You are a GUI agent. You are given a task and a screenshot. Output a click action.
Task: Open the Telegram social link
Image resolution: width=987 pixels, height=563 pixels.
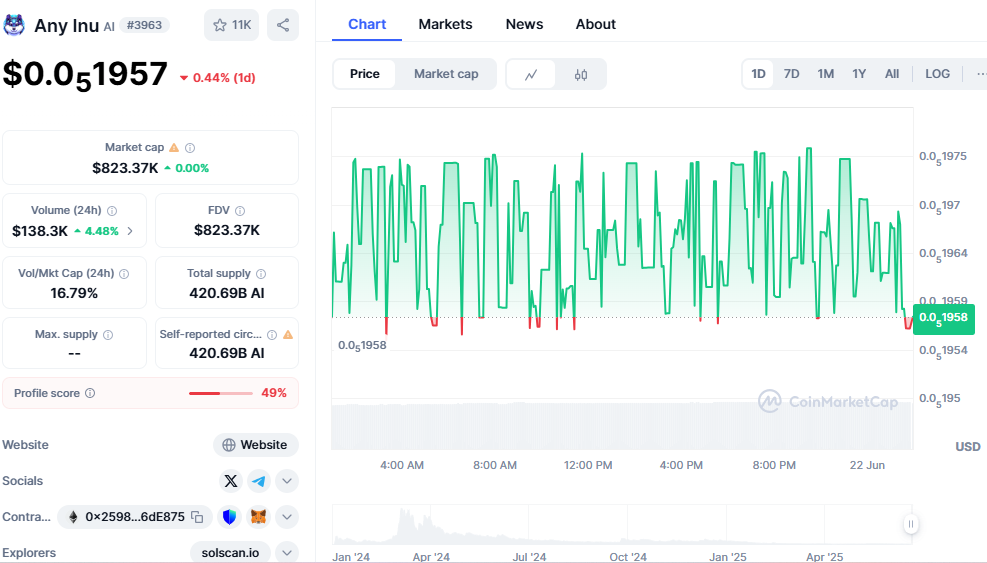pos(259,481)
